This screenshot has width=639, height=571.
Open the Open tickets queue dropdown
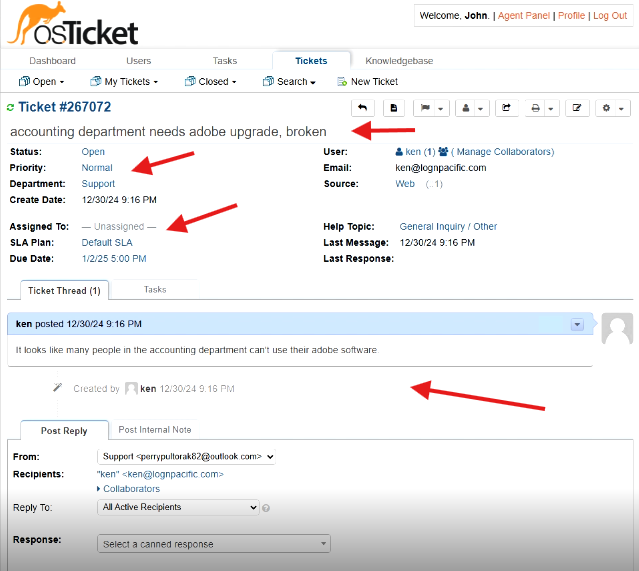click(41, 82)
